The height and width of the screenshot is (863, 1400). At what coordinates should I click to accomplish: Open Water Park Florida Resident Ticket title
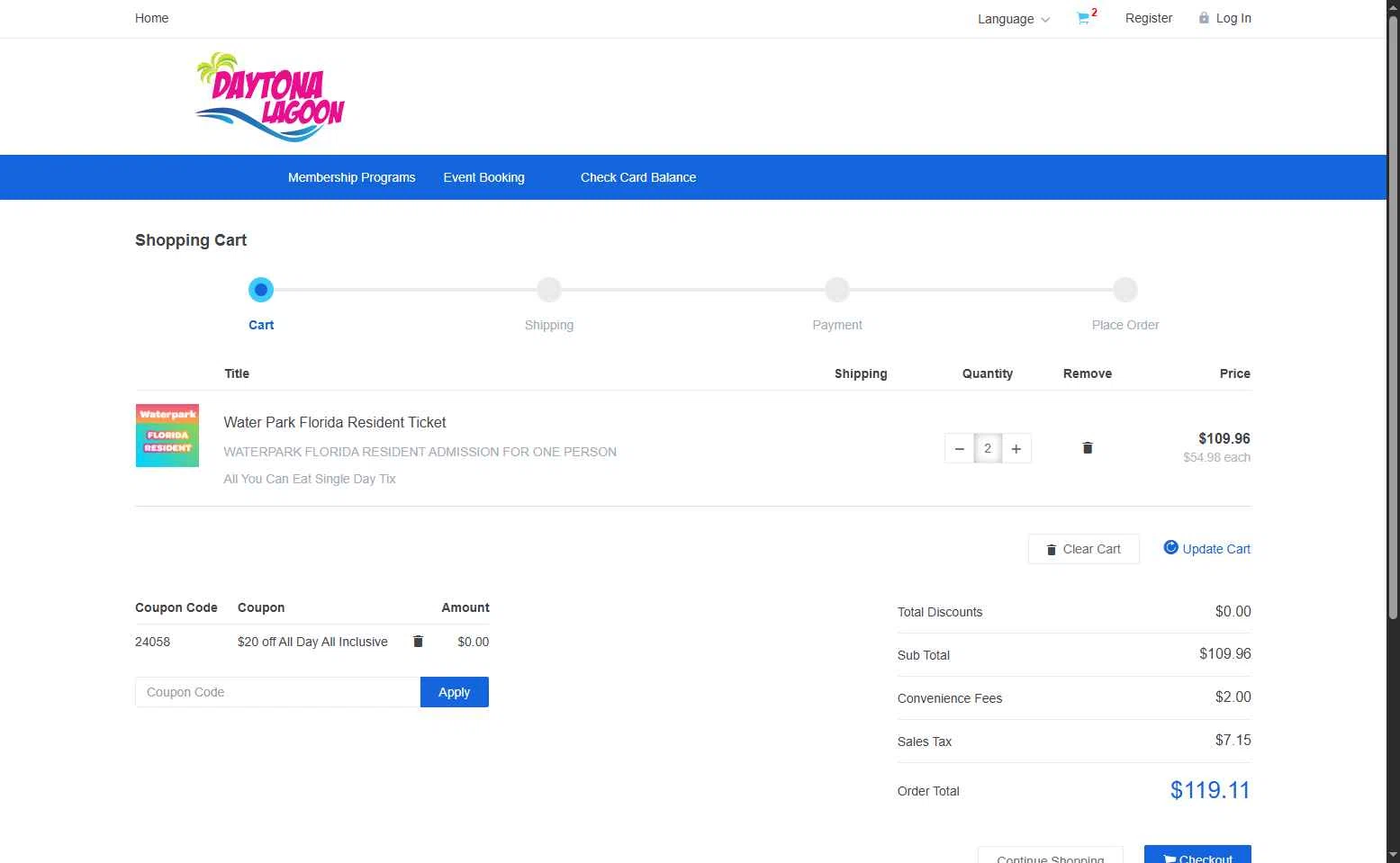[335, 422]
